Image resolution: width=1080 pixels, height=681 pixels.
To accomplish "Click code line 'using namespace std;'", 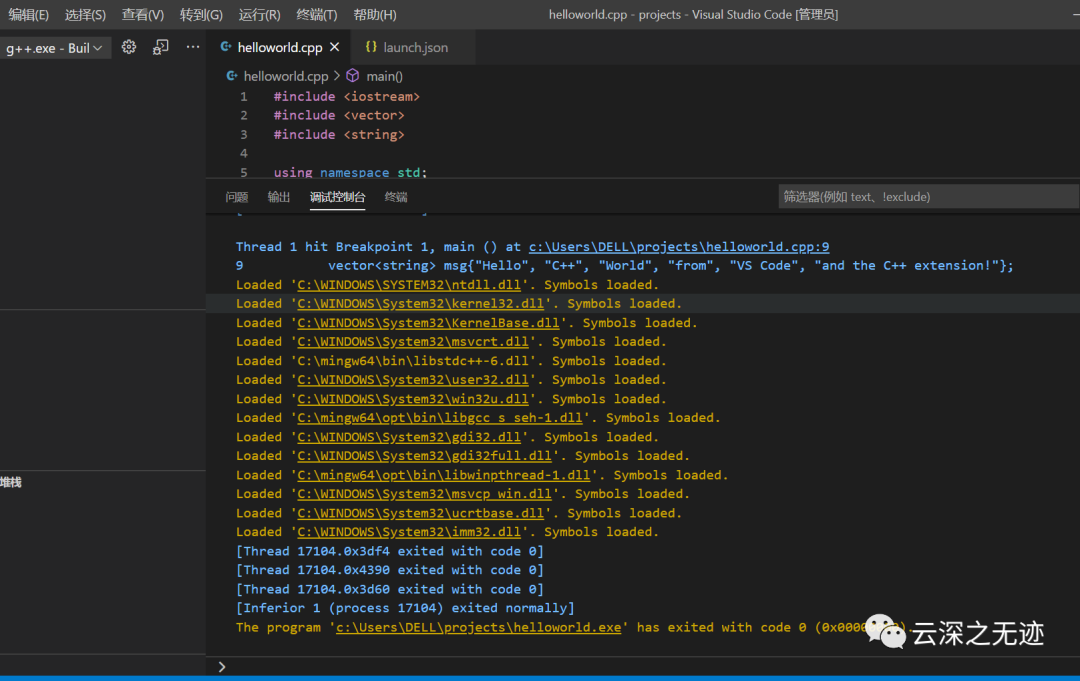I will tap(350, 172).
